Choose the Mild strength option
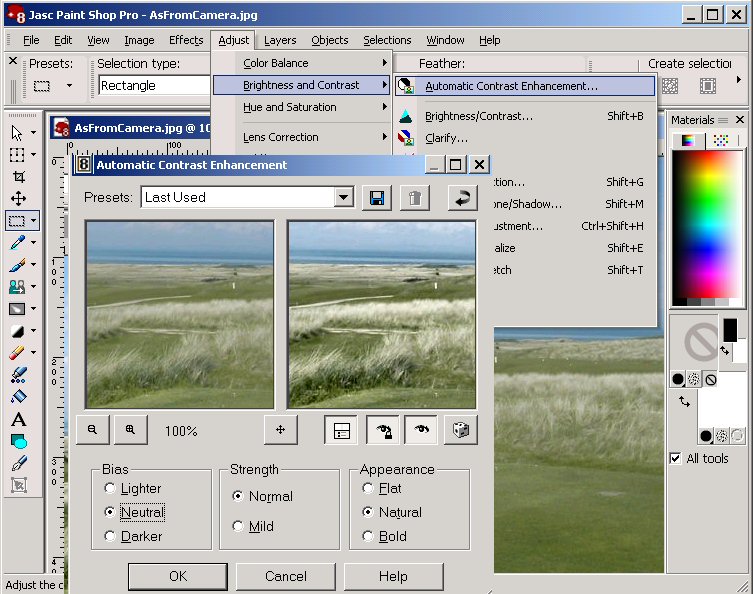 [238, 526]
